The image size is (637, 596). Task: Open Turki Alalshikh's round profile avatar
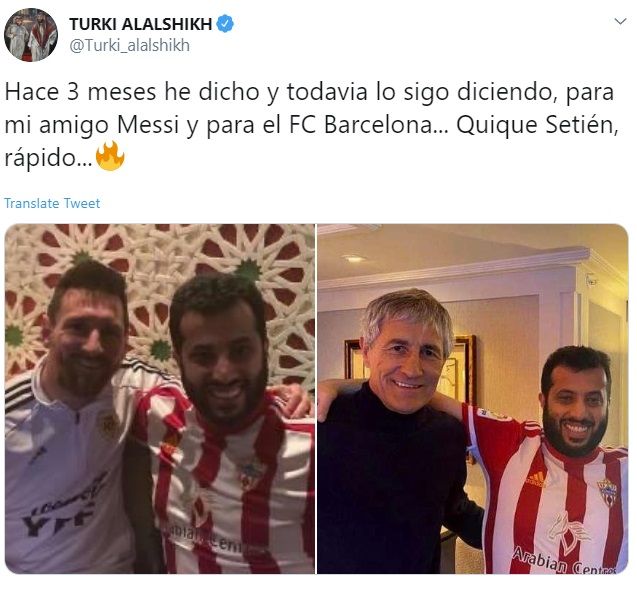pyautogui.click(x=31, y=35)
